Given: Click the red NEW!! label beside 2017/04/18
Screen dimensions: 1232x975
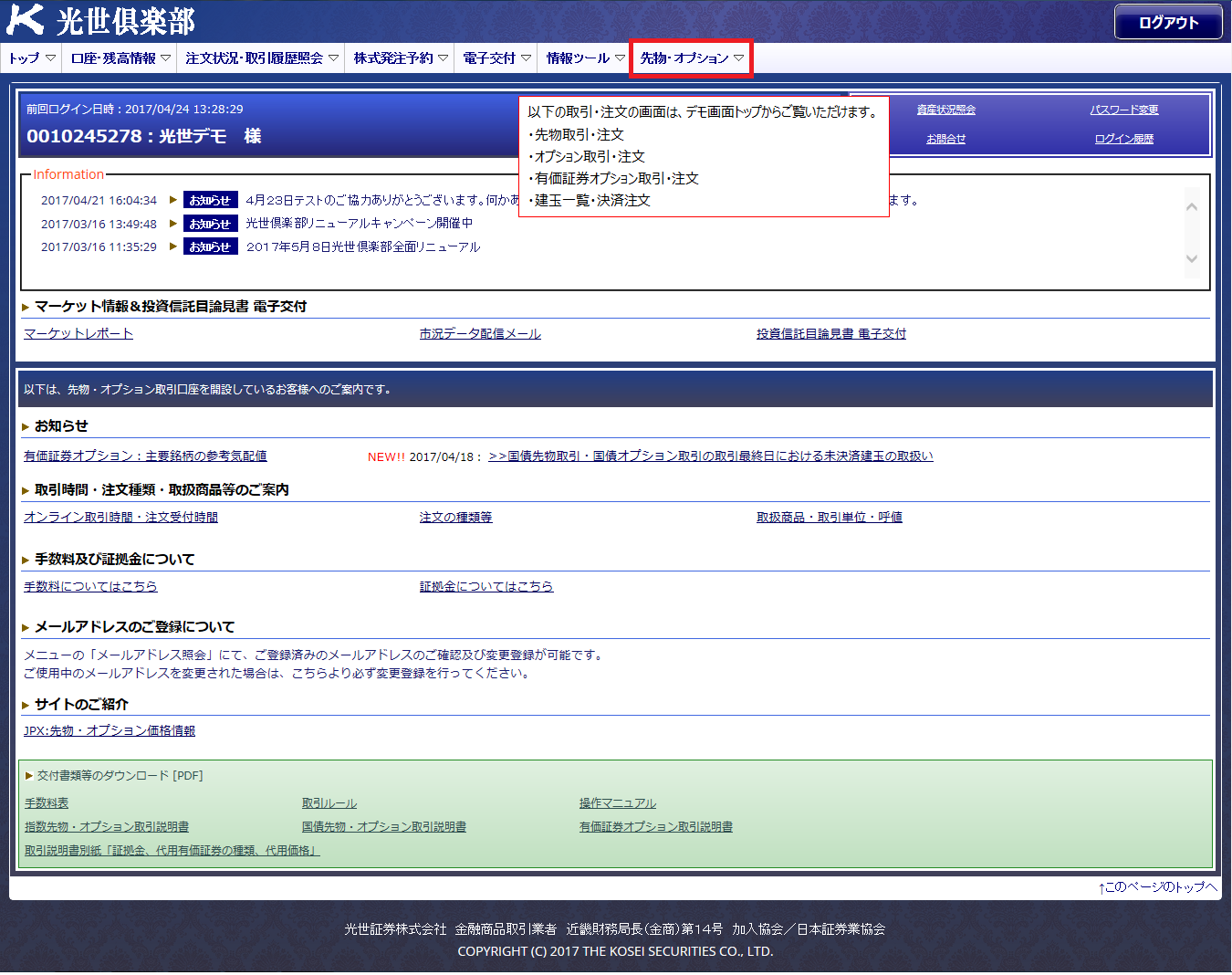Looking at the screenshot, I should (x=386, y=457).
